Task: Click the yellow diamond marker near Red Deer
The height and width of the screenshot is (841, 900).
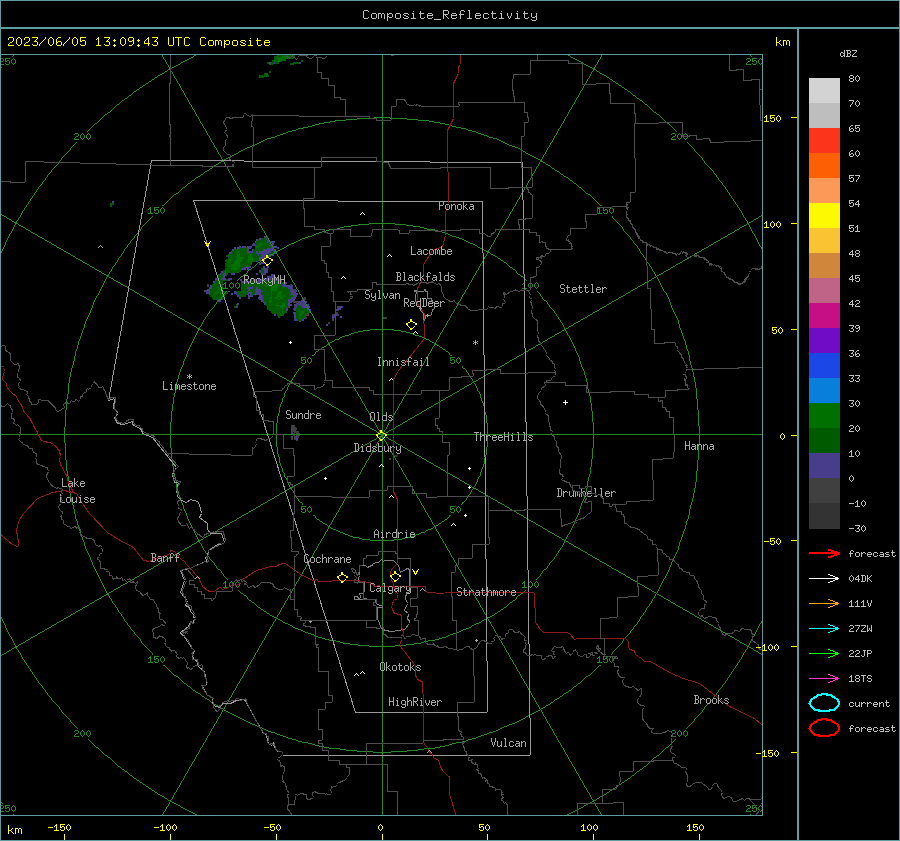Action: [412, 325]
